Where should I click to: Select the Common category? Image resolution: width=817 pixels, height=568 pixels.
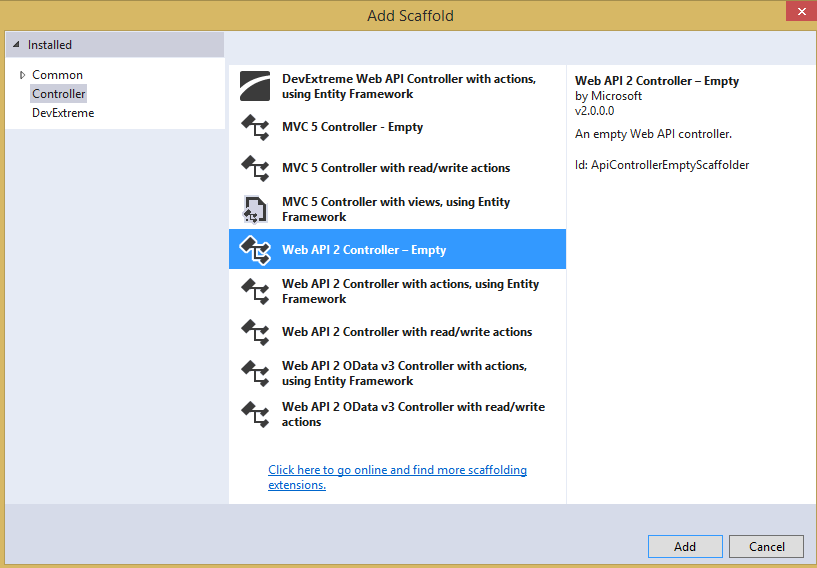coord(57,75)
